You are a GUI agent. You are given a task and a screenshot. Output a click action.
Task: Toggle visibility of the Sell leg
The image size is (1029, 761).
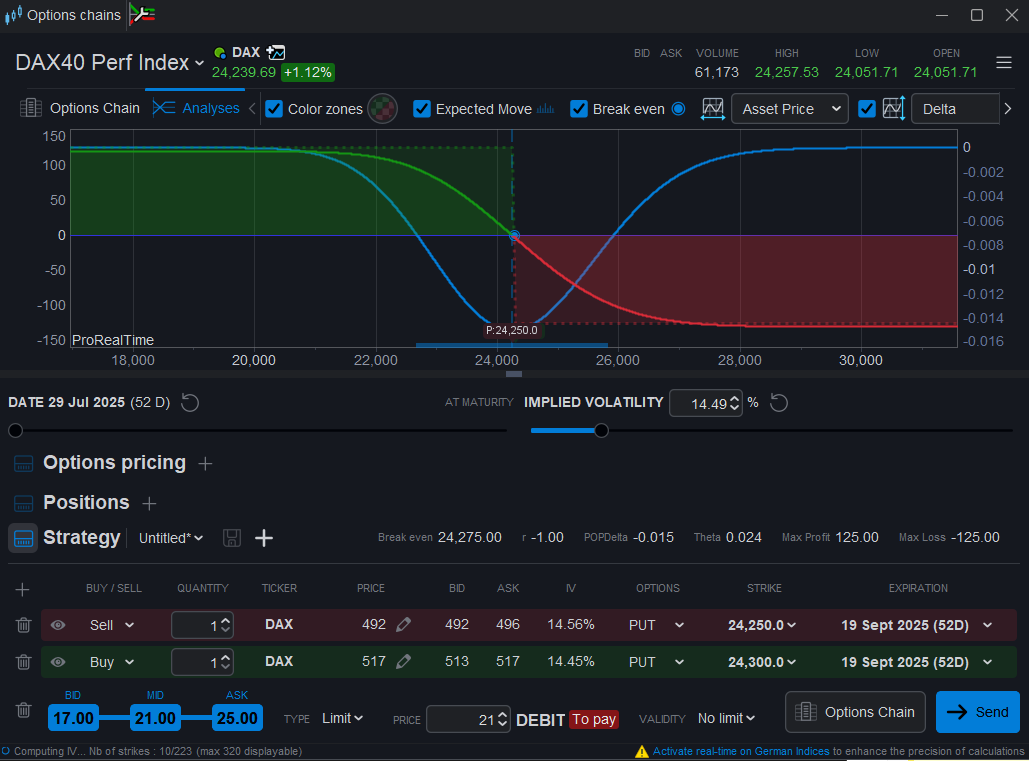coord(58,625)
